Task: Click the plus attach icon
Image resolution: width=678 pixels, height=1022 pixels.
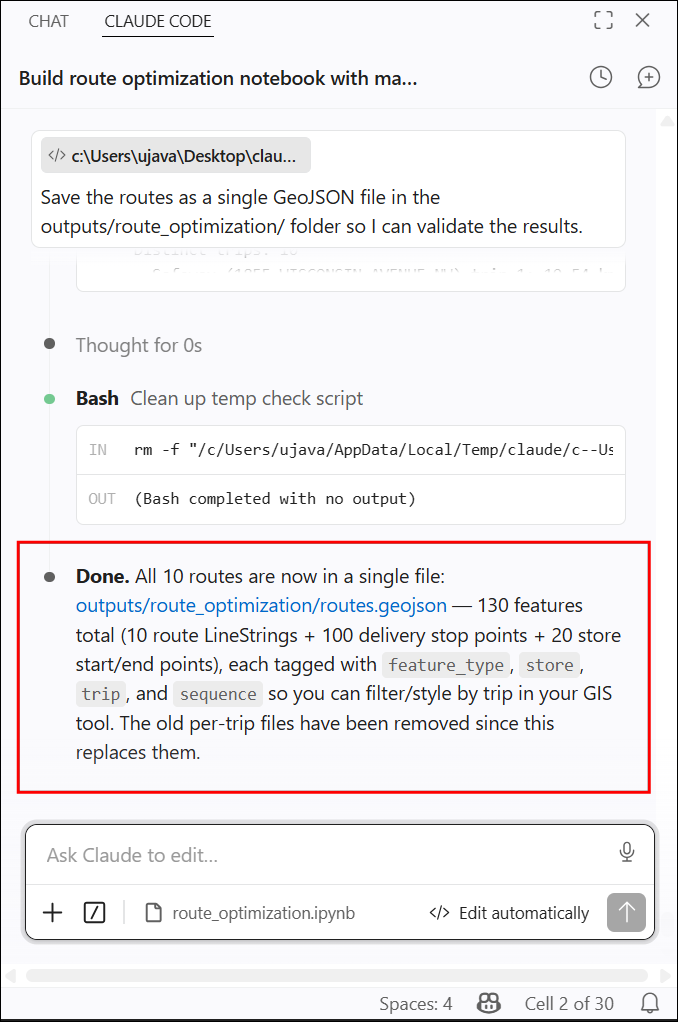Action: (52, 912)
